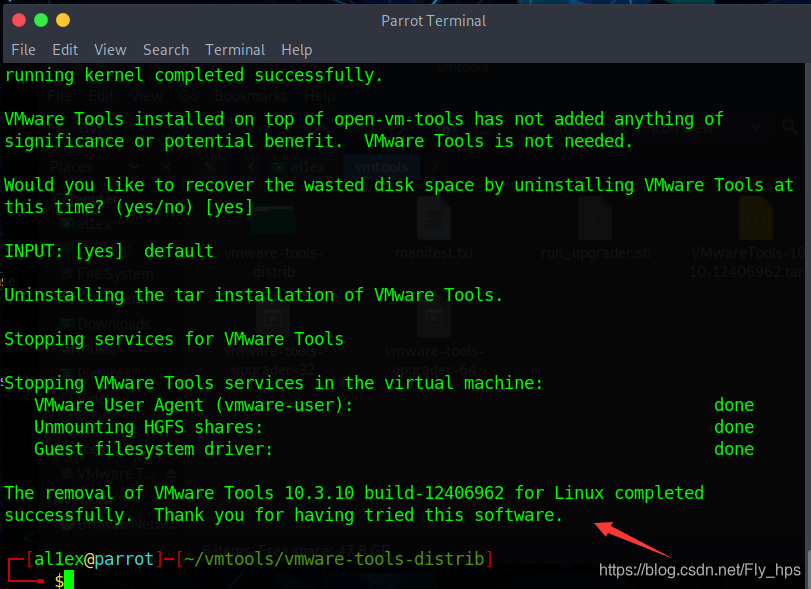Click the green window button in the title bar
Image resolution: width=811 pixels, height=589 pixels.
(x=41, y=20)
